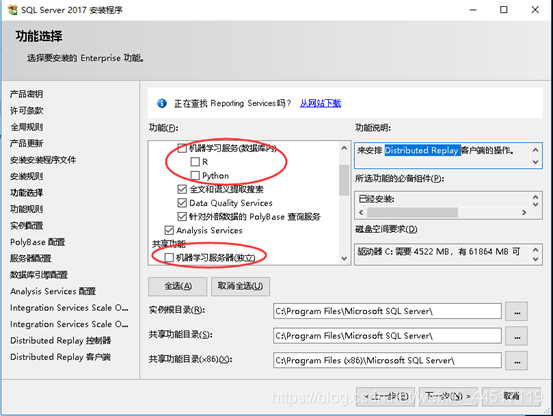Click the 取消全选(U) button
Image resolution: width=553 pixels, height=416 pixels.
tap(241, 286)
